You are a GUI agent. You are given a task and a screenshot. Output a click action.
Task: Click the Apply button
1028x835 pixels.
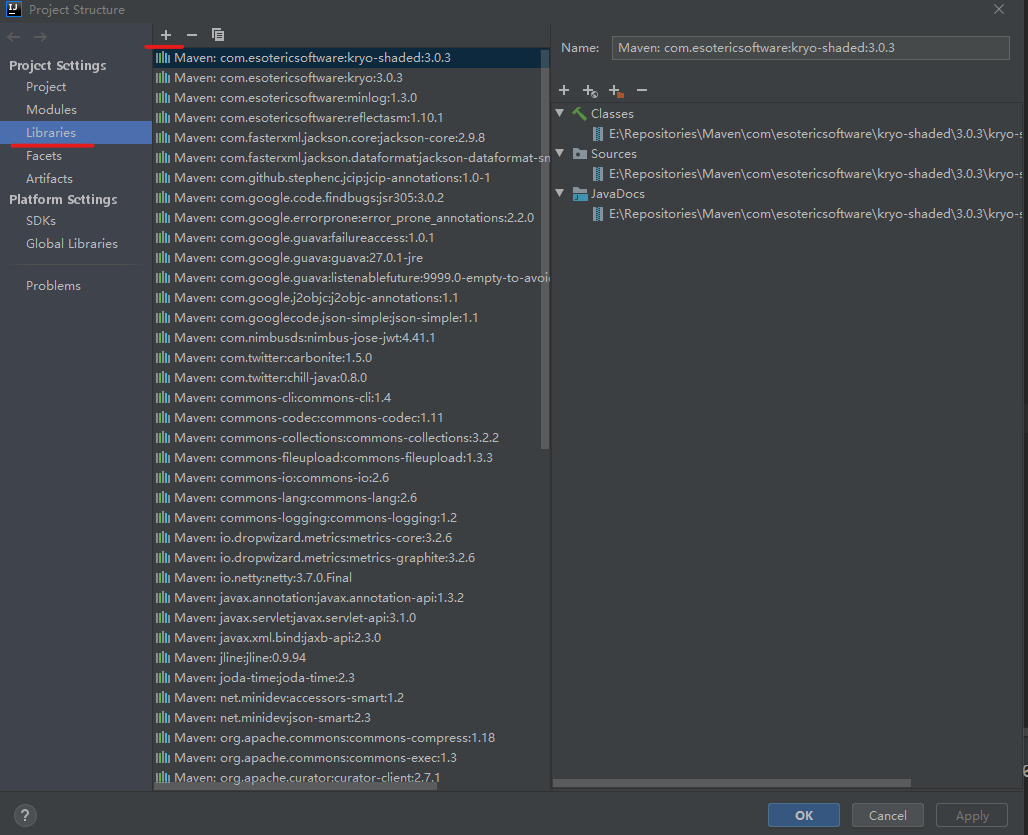971,815
